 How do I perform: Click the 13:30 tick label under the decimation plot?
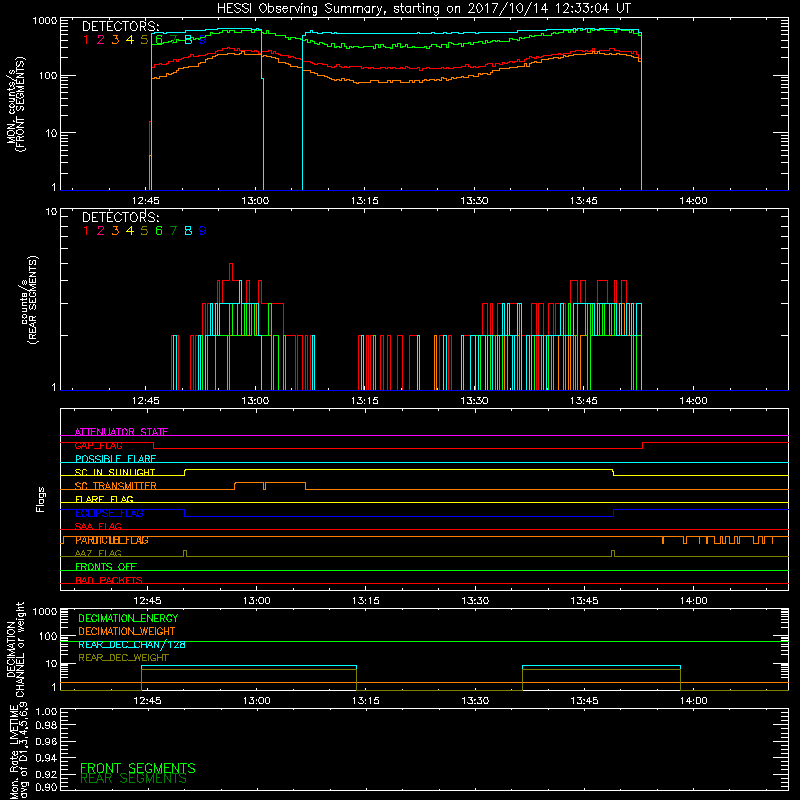coord(475,701)
